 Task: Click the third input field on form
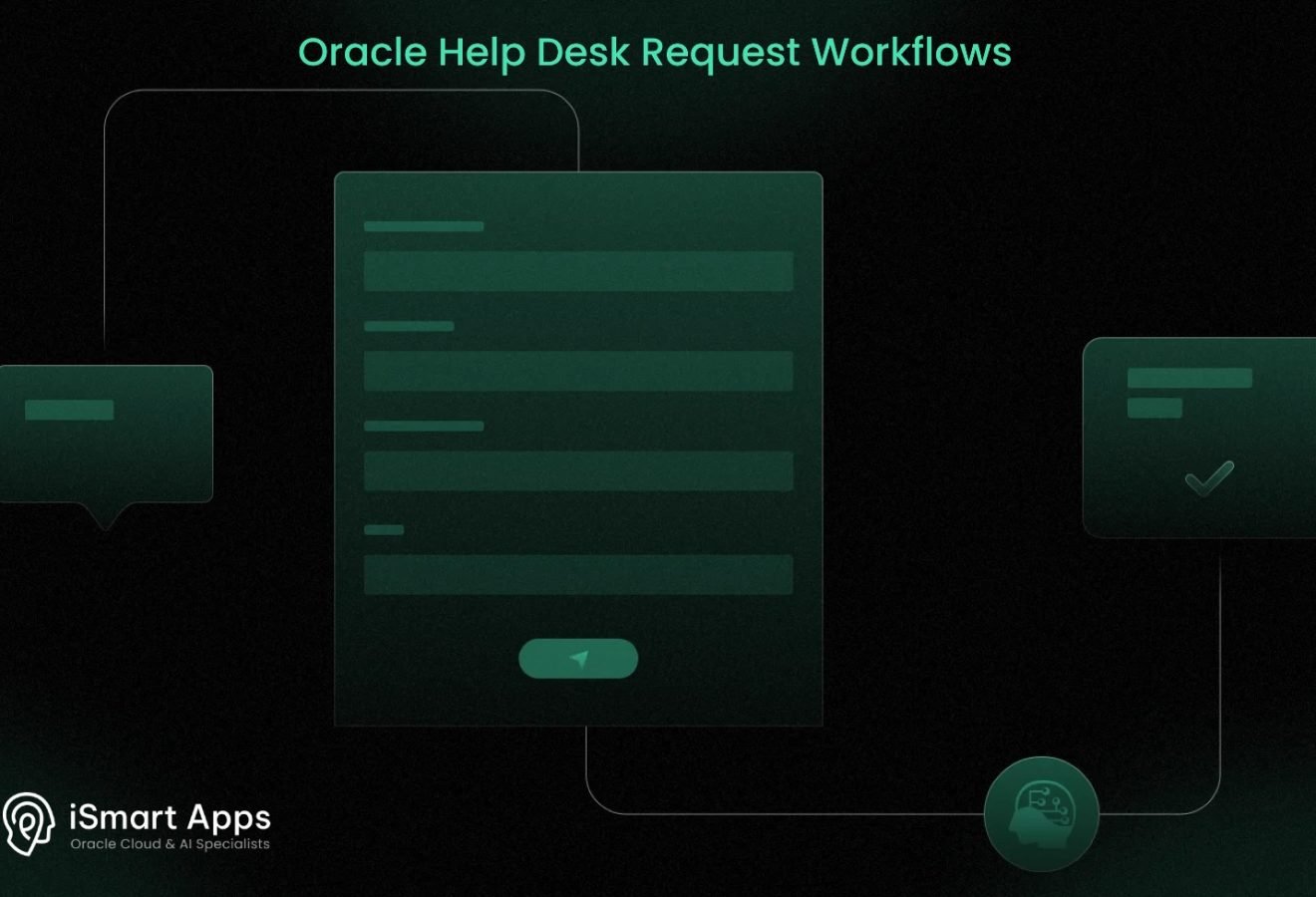(578, 470)
